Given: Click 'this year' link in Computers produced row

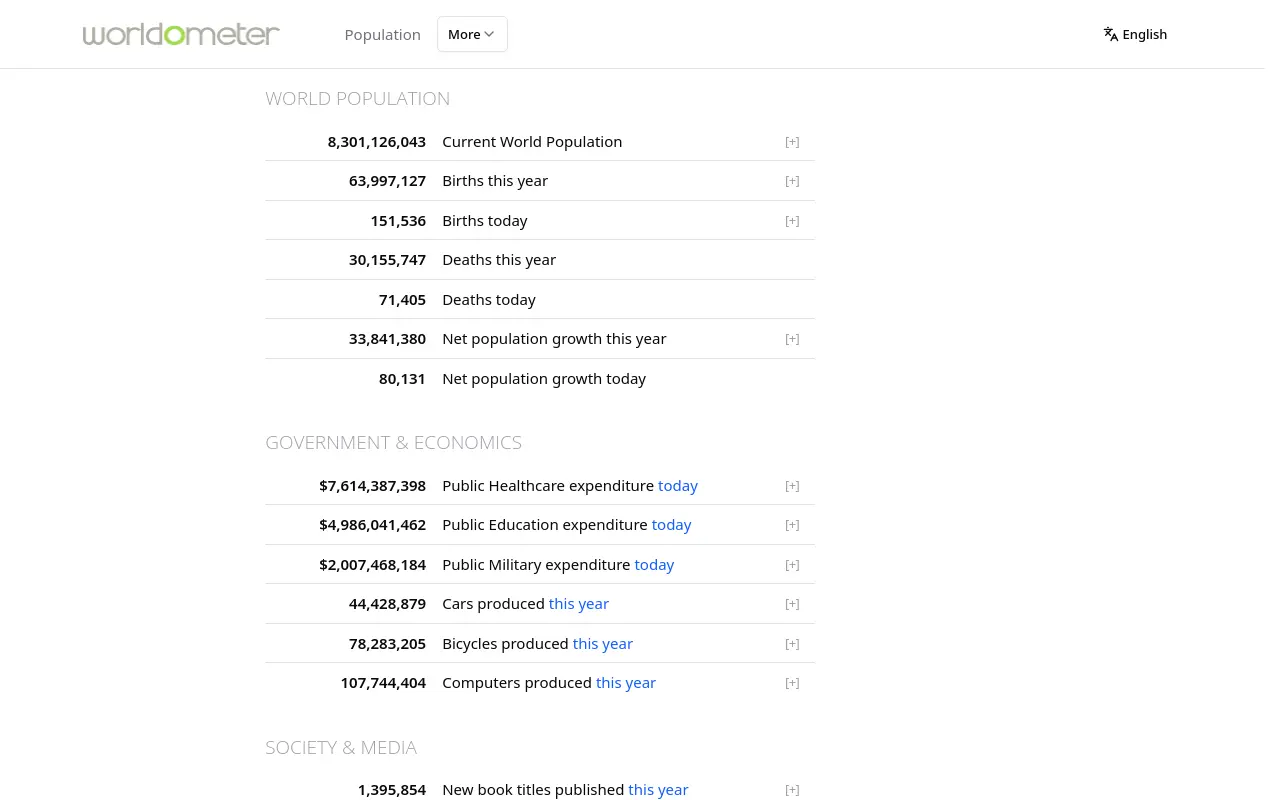Looking at the screenshot, I should tap(626, 683).
